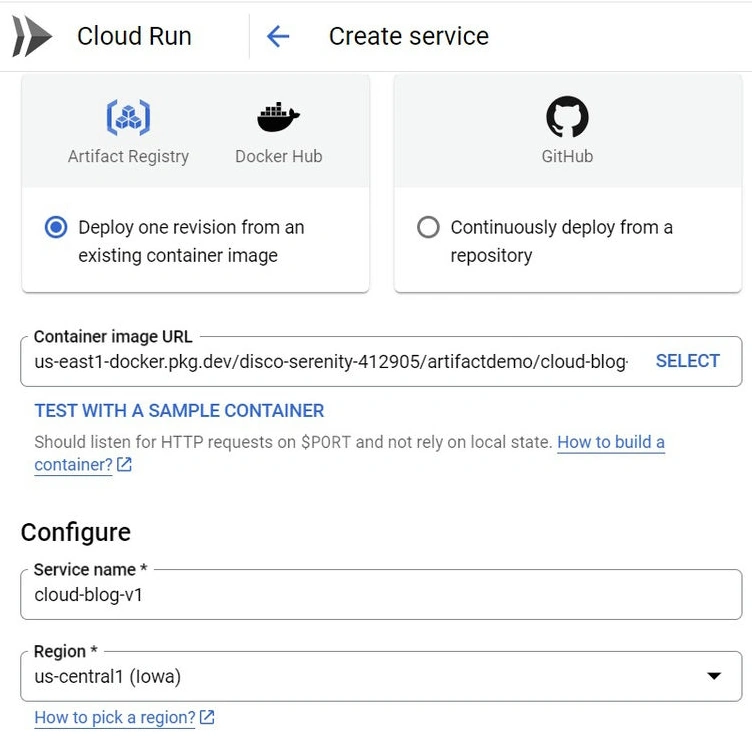
Task: Click the Cloud Run product title
Action: [134, 36]
